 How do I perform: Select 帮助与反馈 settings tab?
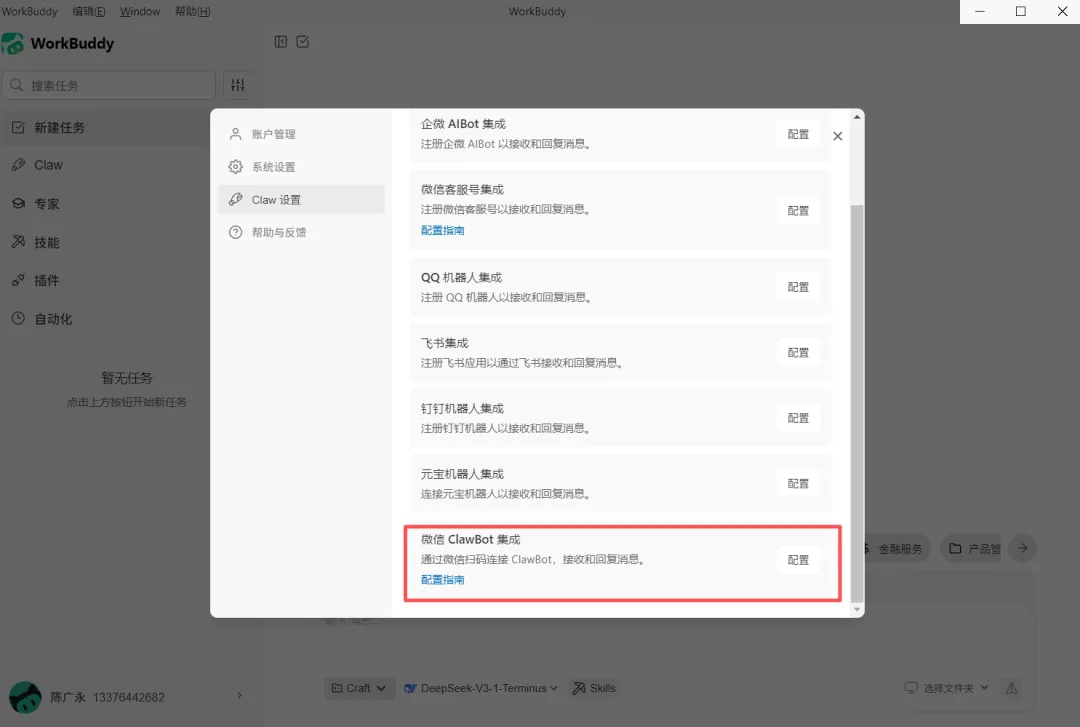tap(301, 232)
